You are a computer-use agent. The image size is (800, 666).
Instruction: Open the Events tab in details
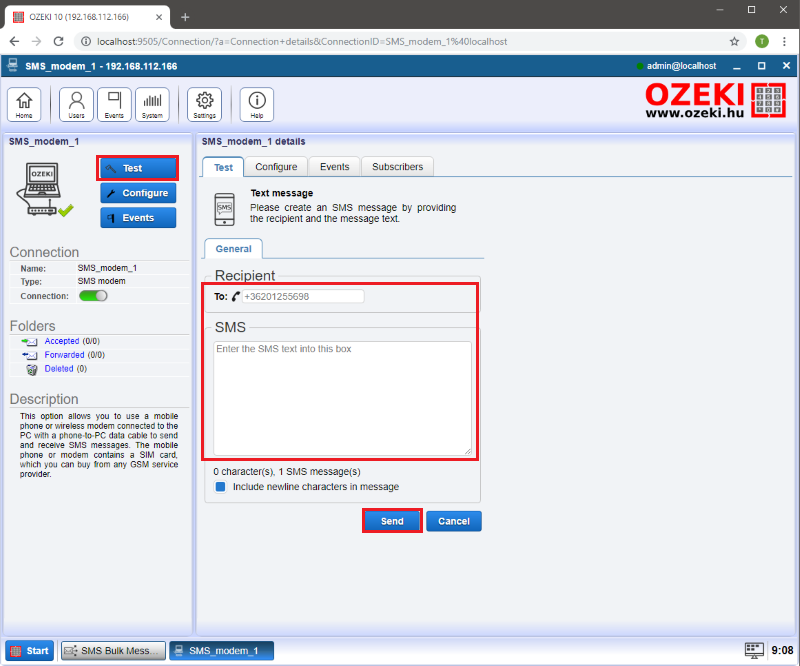point(334,167)
